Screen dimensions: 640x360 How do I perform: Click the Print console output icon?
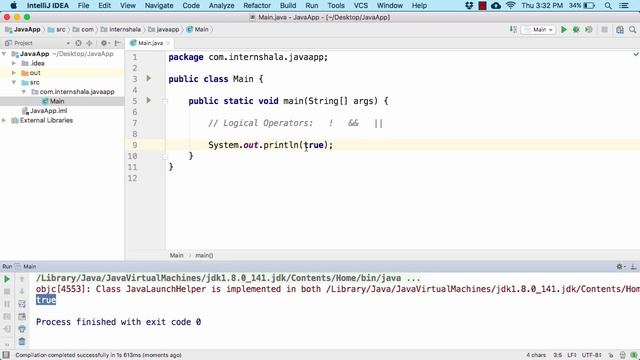point(22,329)
